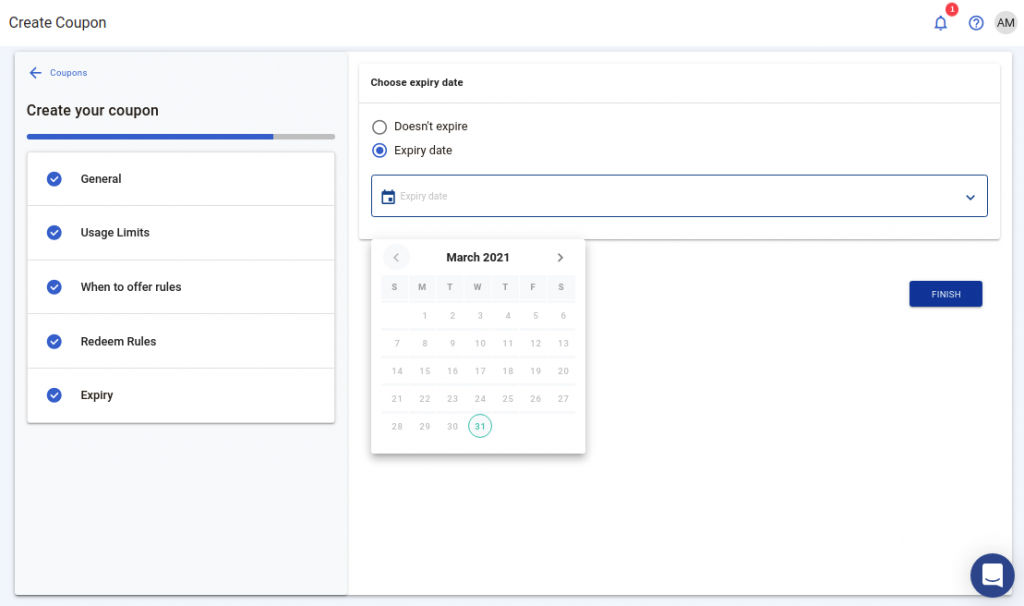Open the AM user avatar menu
The height and width of the screenshot is (606, 1024).
(1006, 23)
